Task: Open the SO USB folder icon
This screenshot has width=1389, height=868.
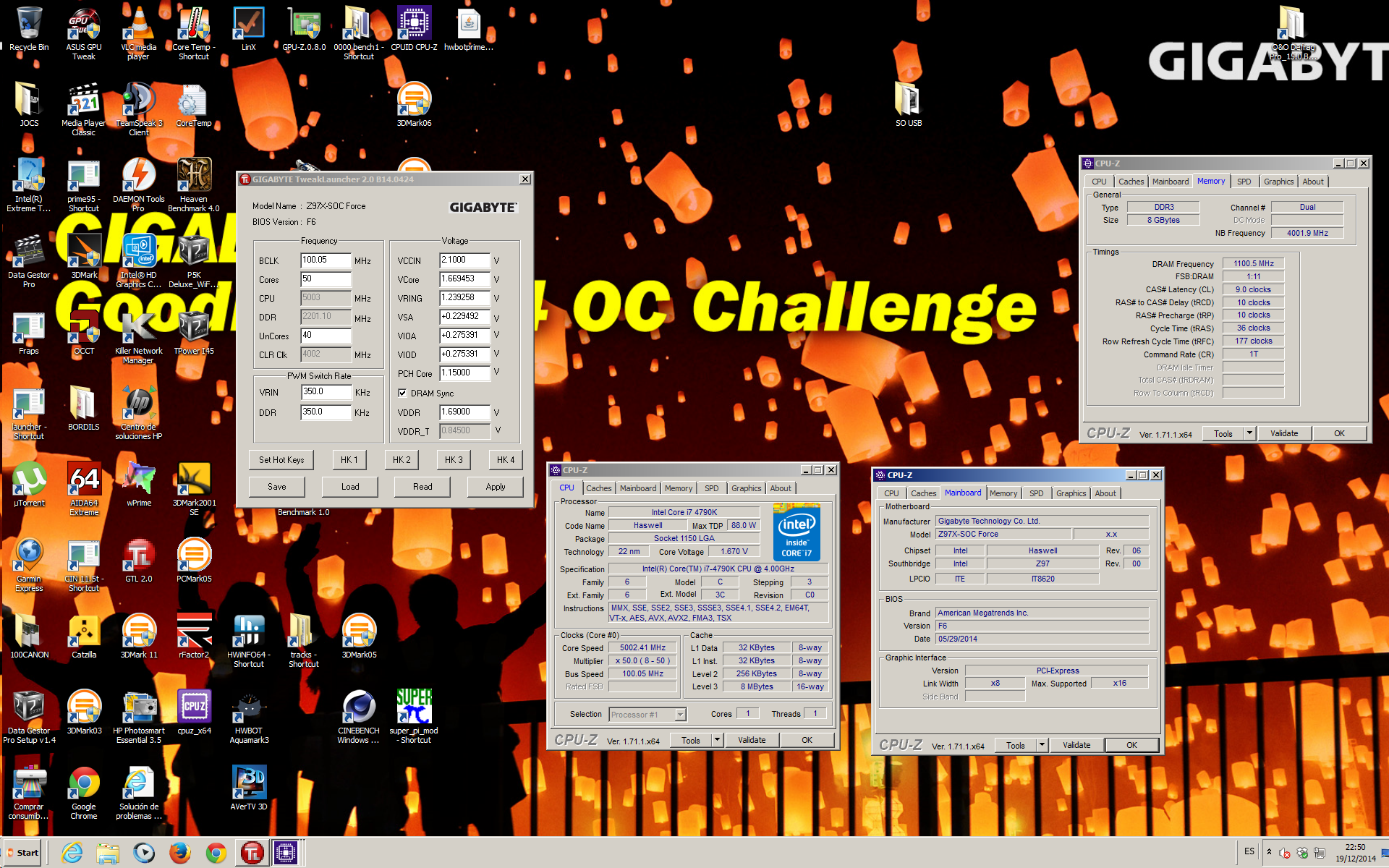Action: click(x=909, y=105)
